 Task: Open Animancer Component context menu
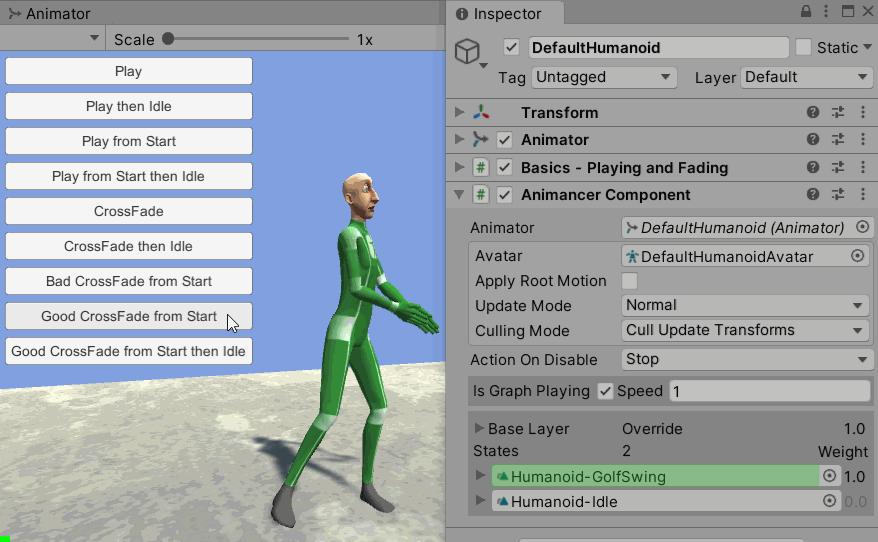861,195
